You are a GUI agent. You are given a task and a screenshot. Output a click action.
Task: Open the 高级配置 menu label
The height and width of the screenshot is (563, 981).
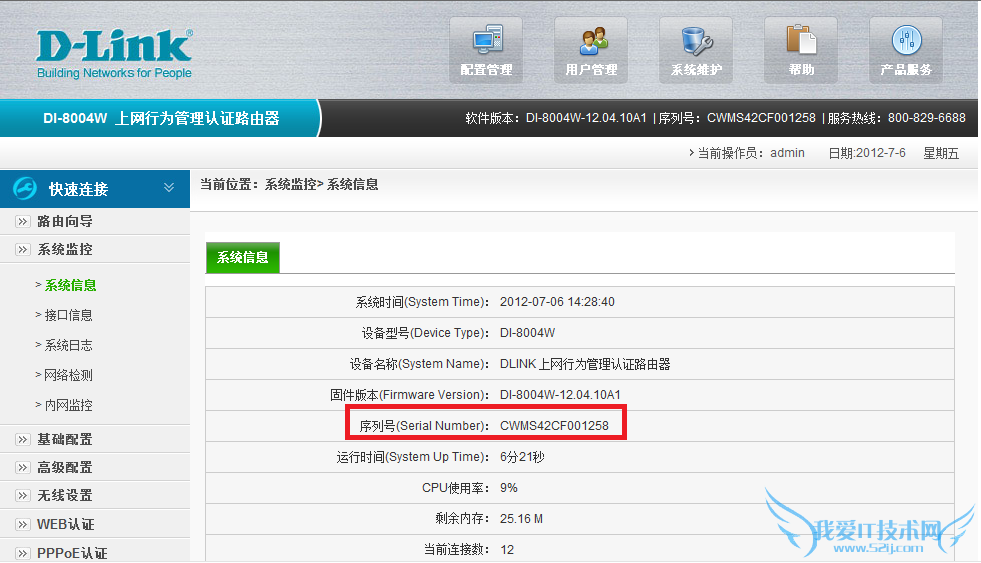coord(64,468)
